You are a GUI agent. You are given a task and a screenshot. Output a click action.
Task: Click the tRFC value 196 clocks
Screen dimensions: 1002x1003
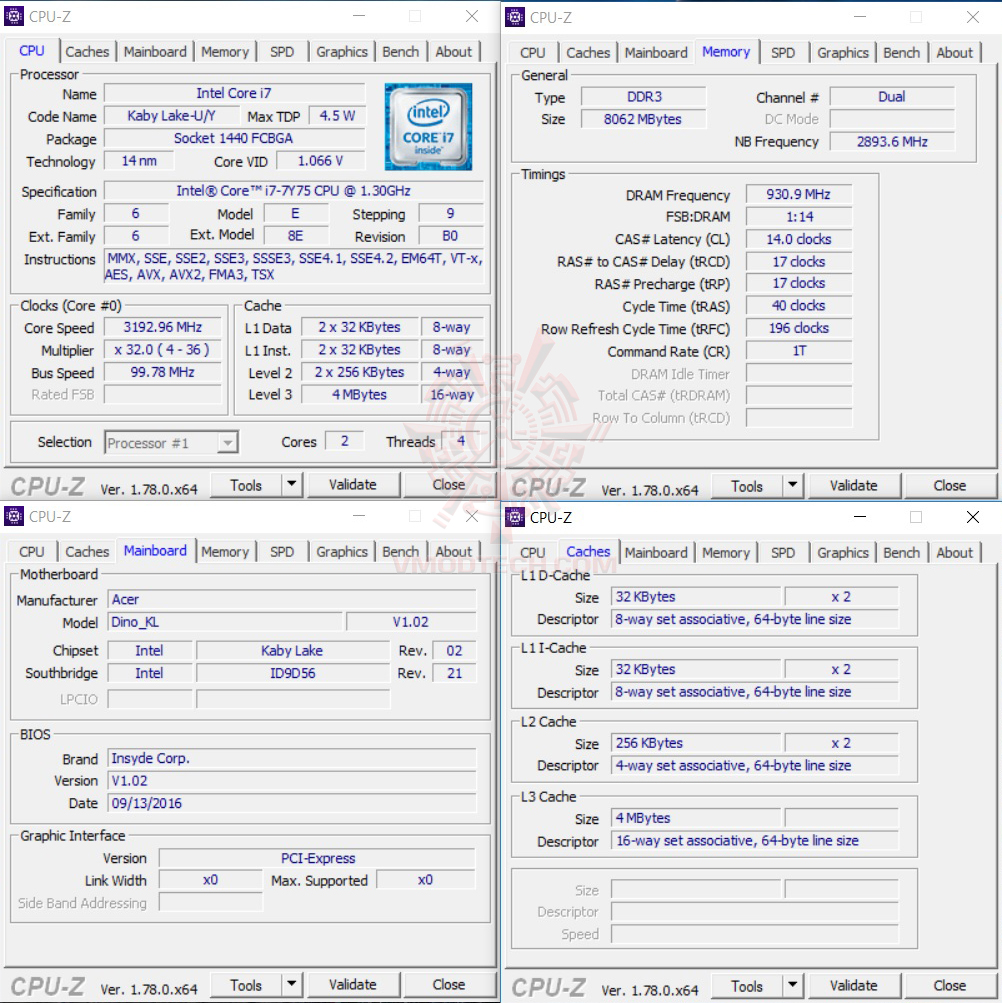pyautogui.click(x=799, y=328)
